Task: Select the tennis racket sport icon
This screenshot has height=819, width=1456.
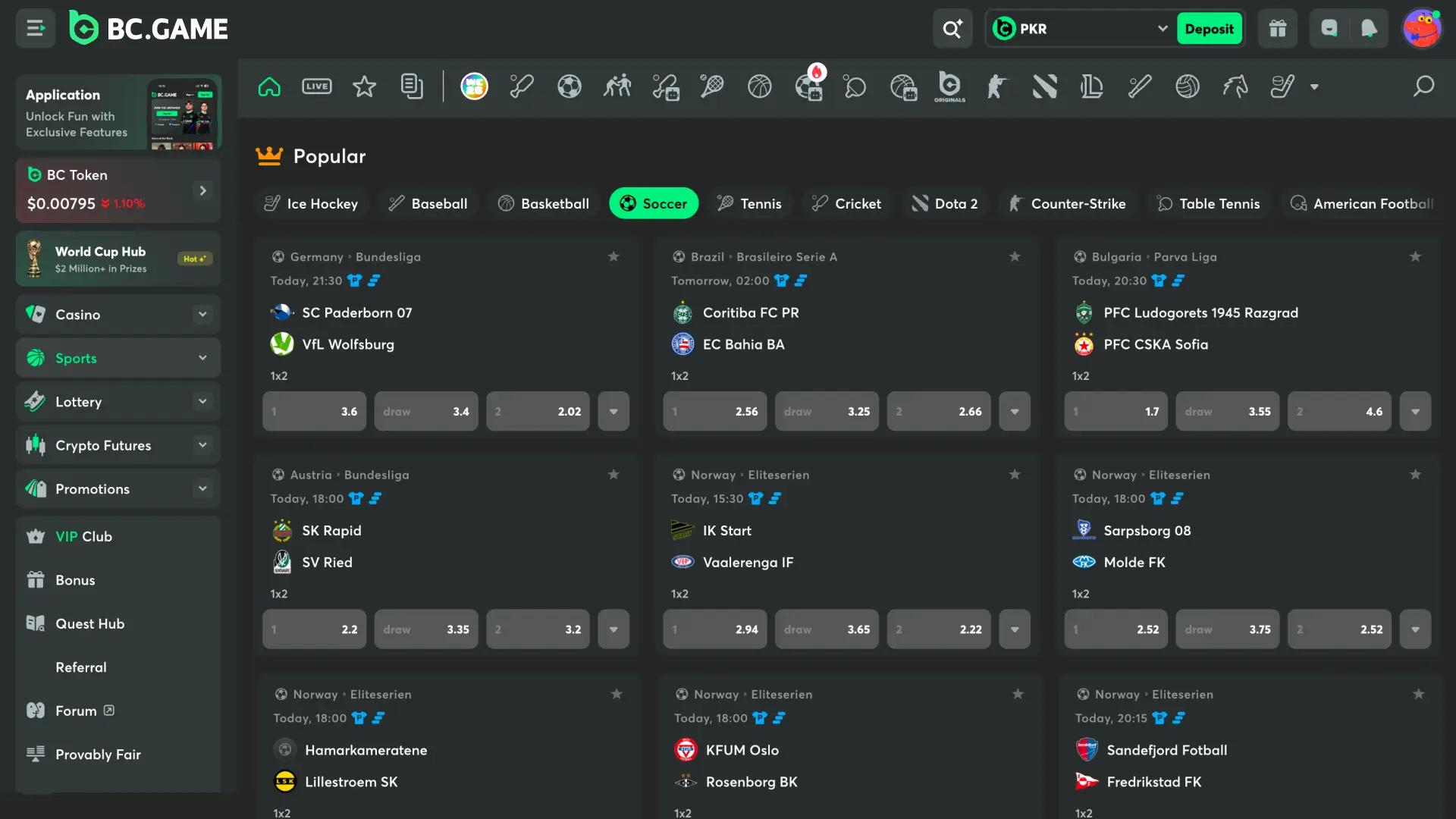Action: click(x=712, y=86)
